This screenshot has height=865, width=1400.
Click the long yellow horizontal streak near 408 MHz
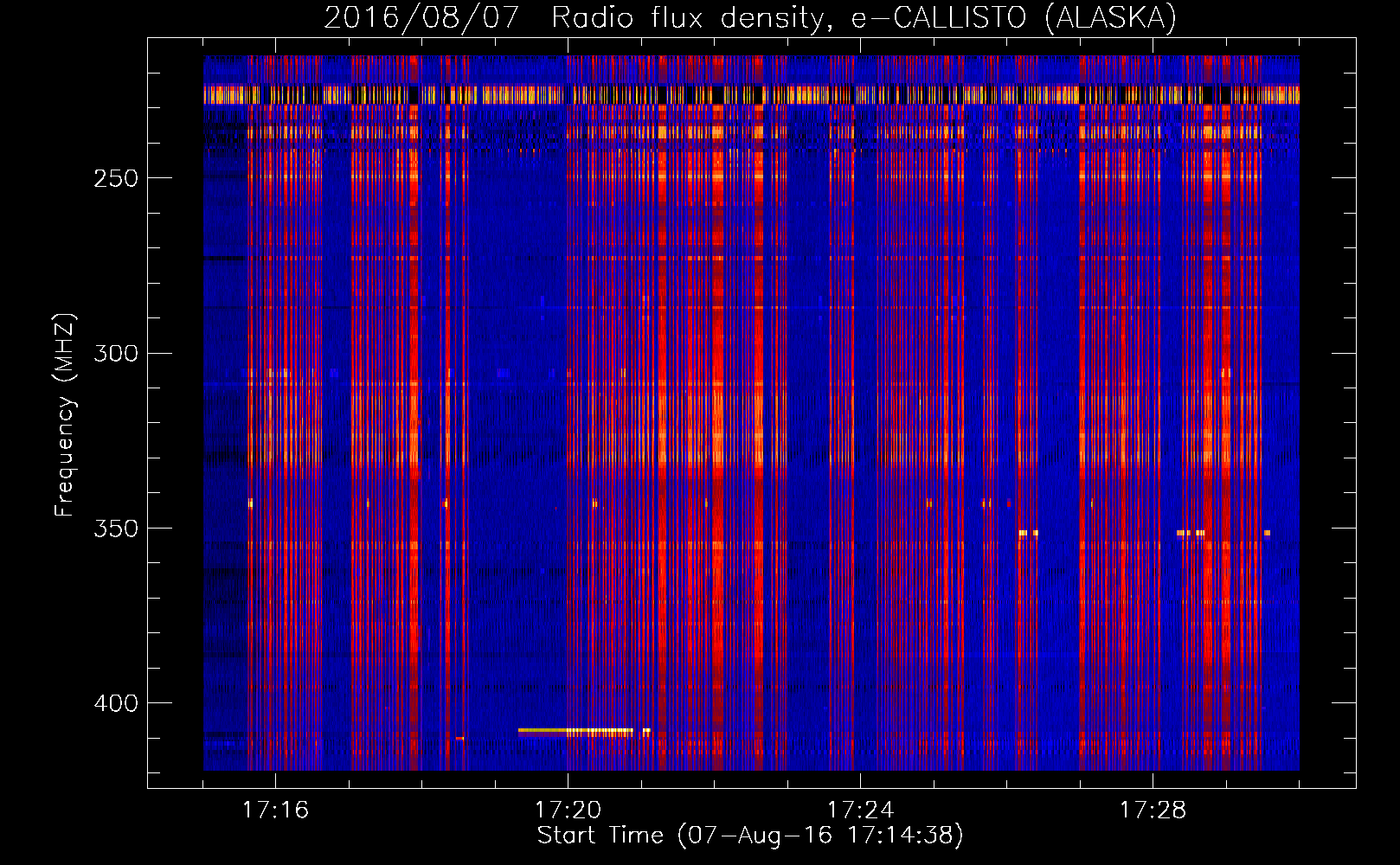tap(575, 732)
